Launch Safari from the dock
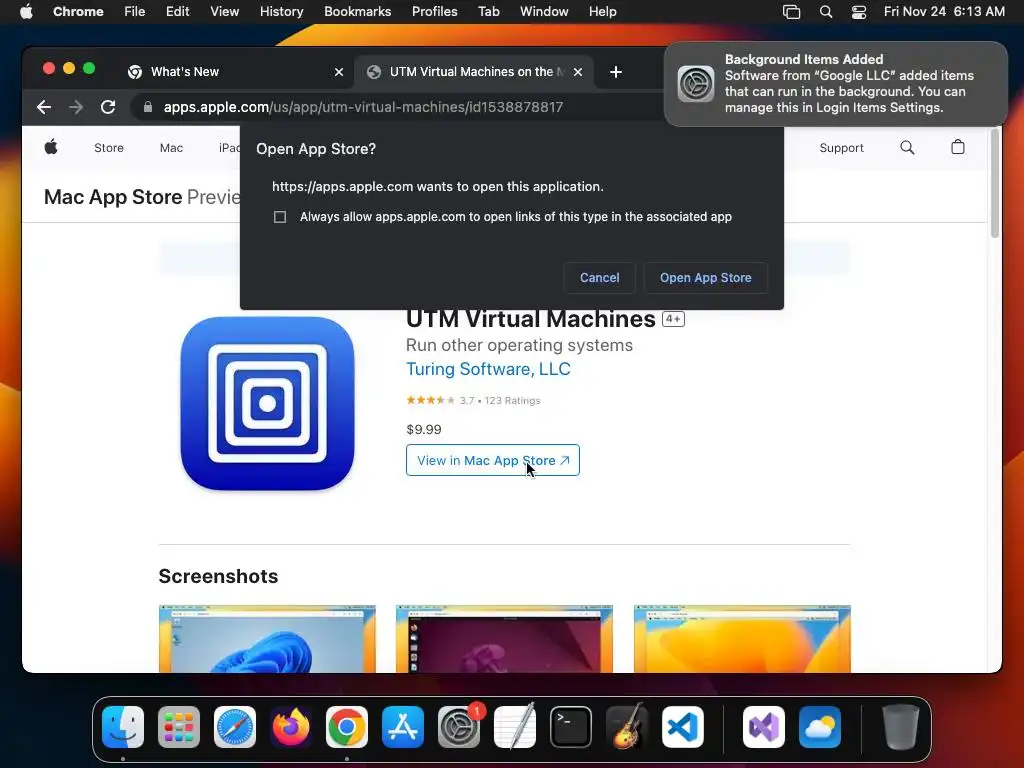 tap(235, 727)
